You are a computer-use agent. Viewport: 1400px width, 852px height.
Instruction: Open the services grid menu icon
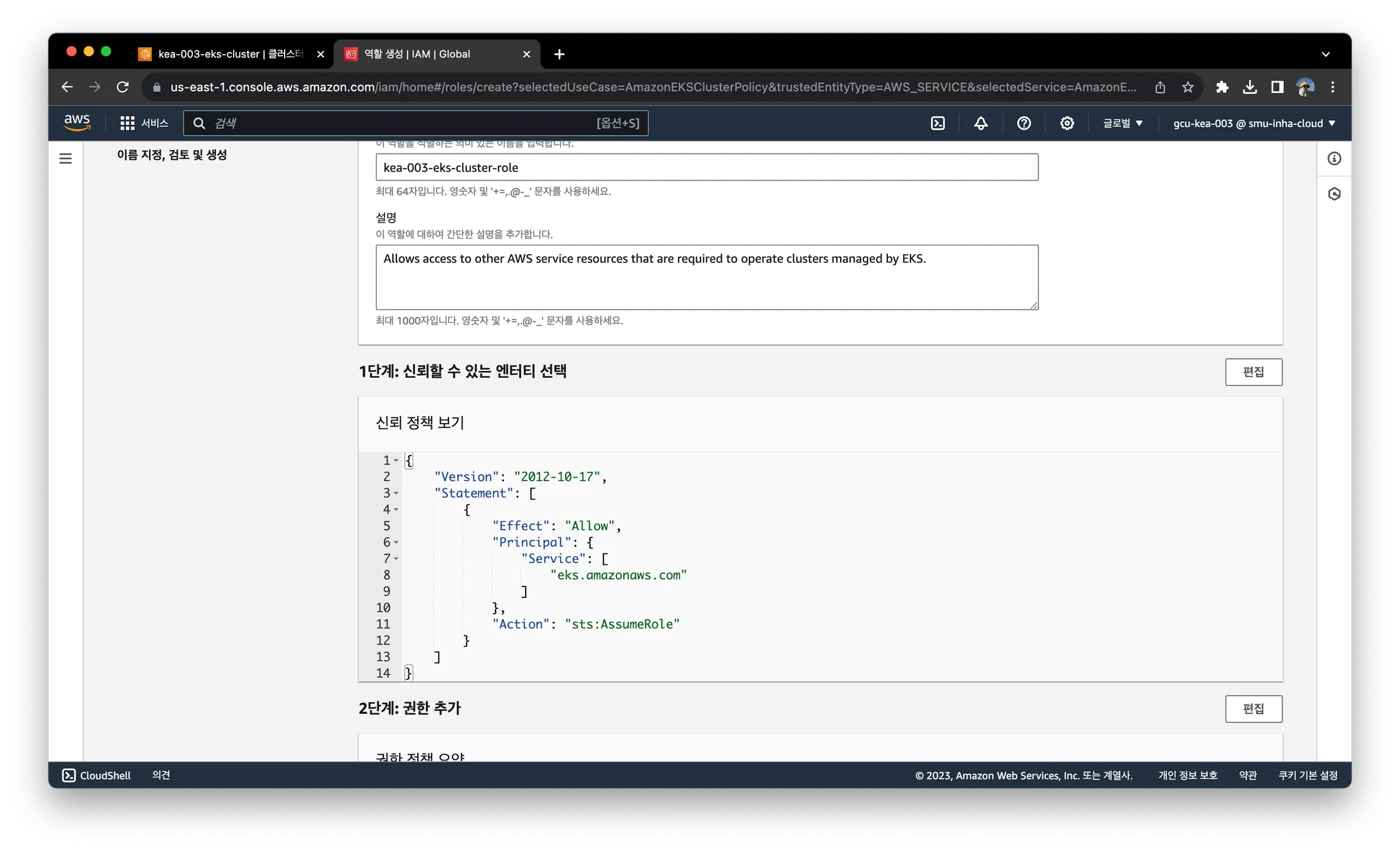tap(127, 123)
